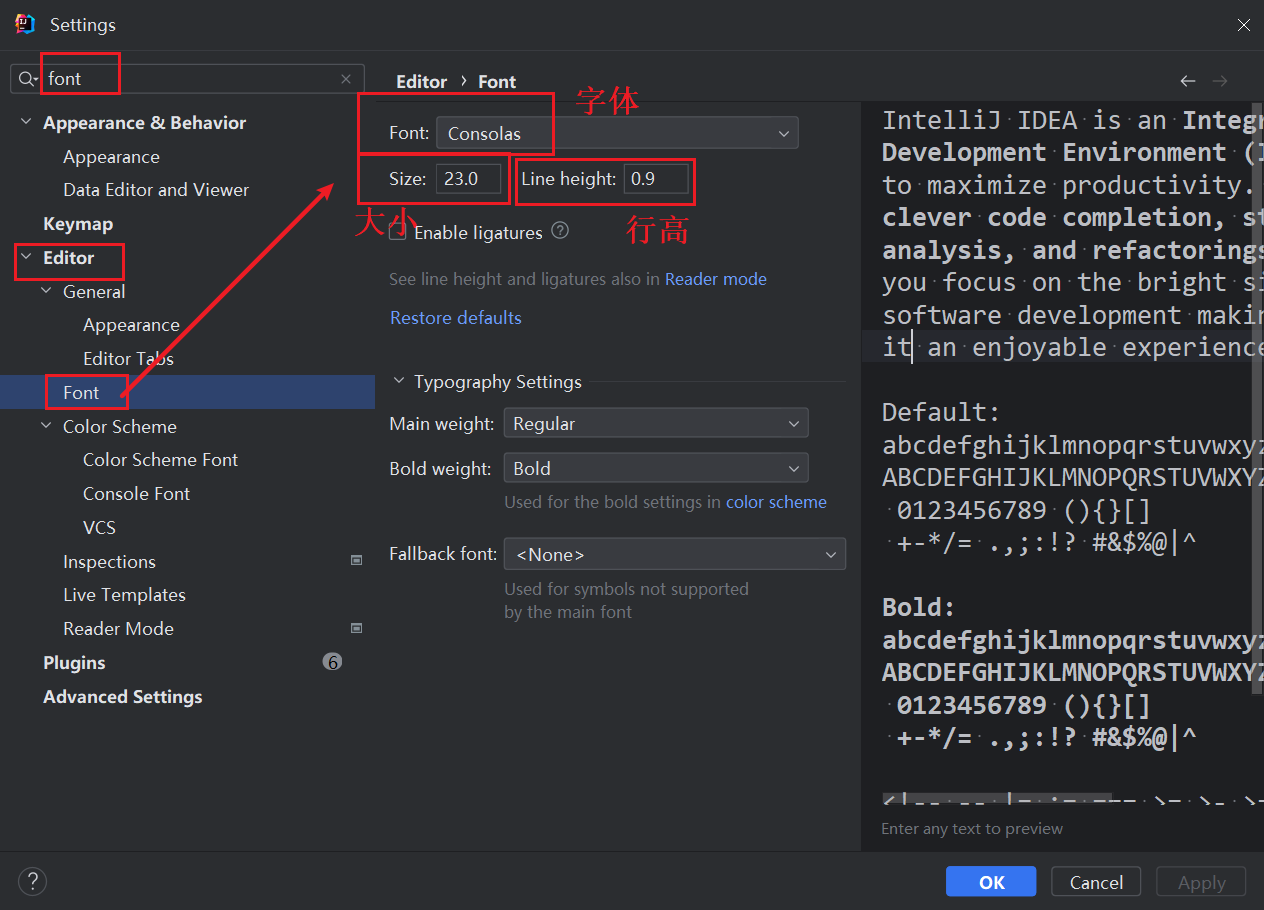Close the Settings dialog window

pos(1243,25)
